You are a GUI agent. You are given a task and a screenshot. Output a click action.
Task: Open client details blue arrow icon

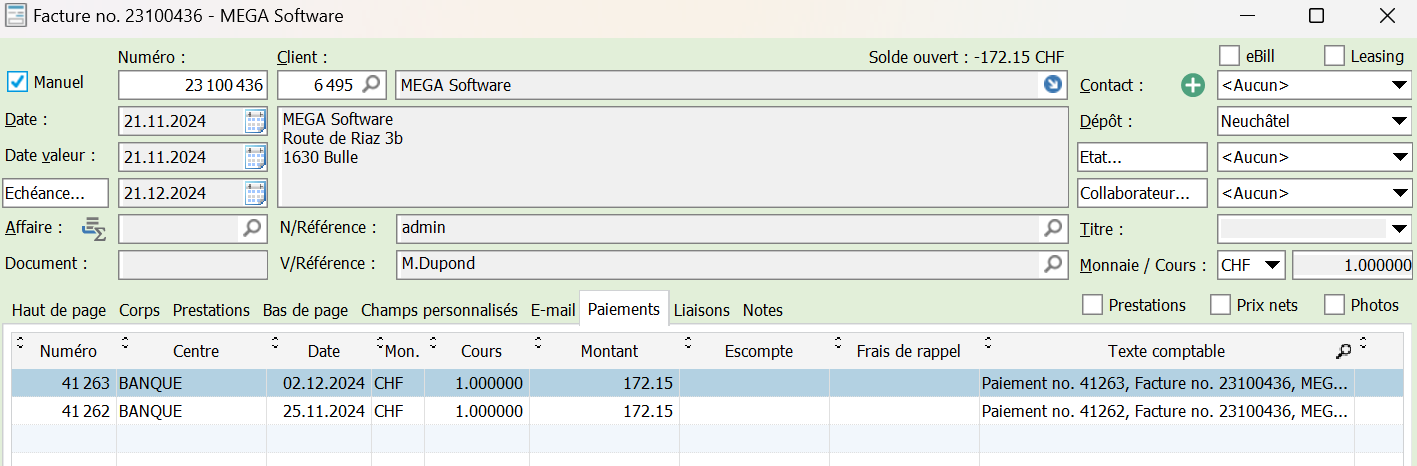[1052, 85]
